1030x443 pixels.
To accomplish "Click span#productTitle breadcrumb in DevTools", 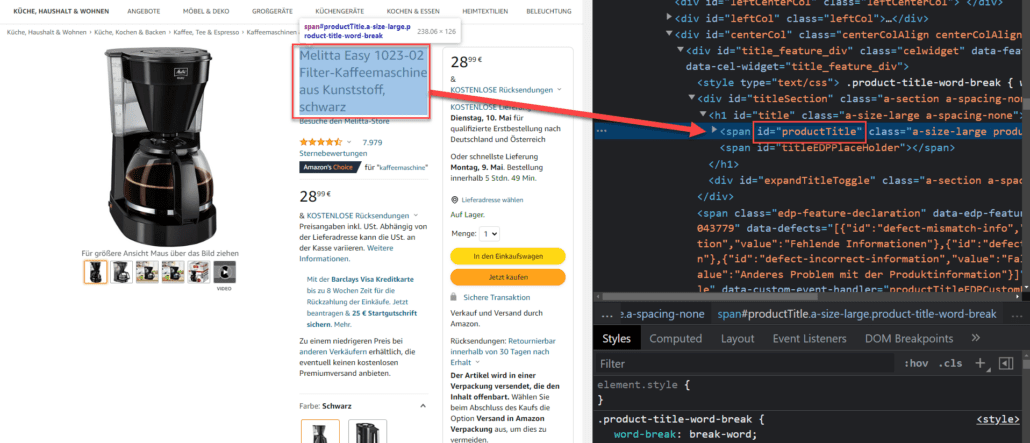I will click(x=857, y=314).
